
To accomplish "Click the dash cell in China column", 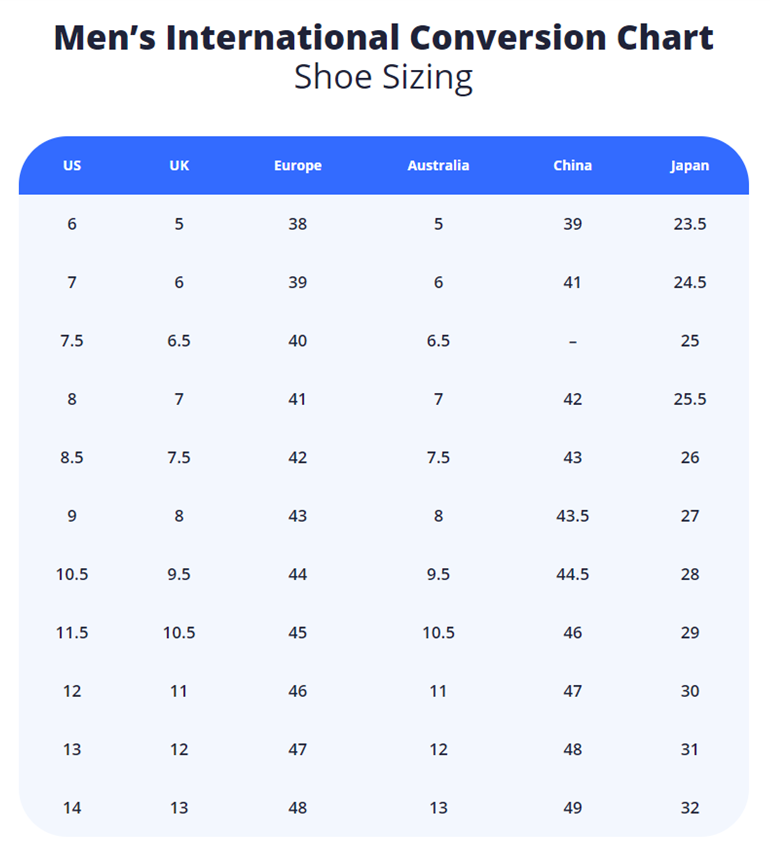I will [x=572, y=341].
